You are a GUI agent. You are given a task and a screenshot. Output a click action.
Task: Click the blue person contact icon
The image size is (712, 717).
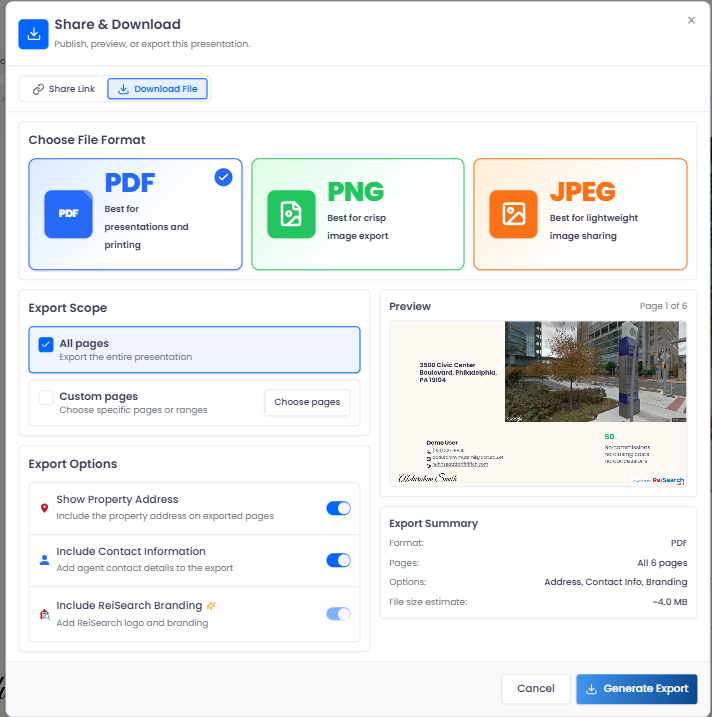pos(44,560)
